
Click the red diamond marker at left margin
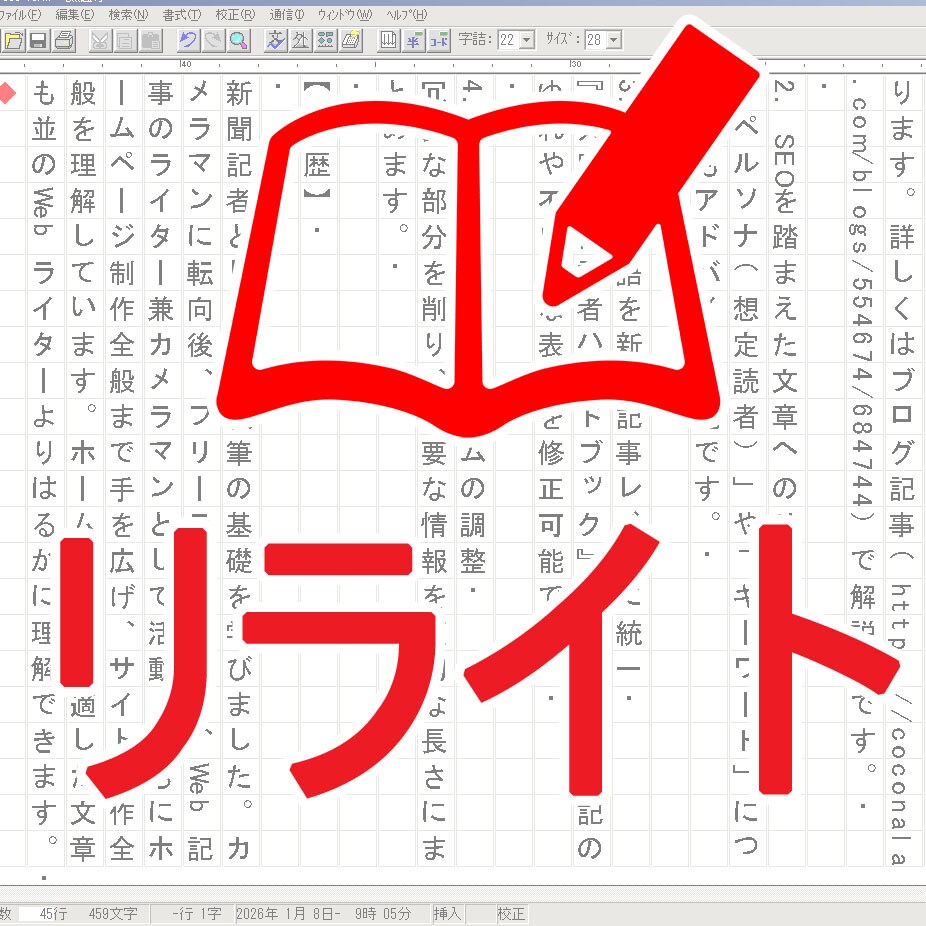[7, 93]
